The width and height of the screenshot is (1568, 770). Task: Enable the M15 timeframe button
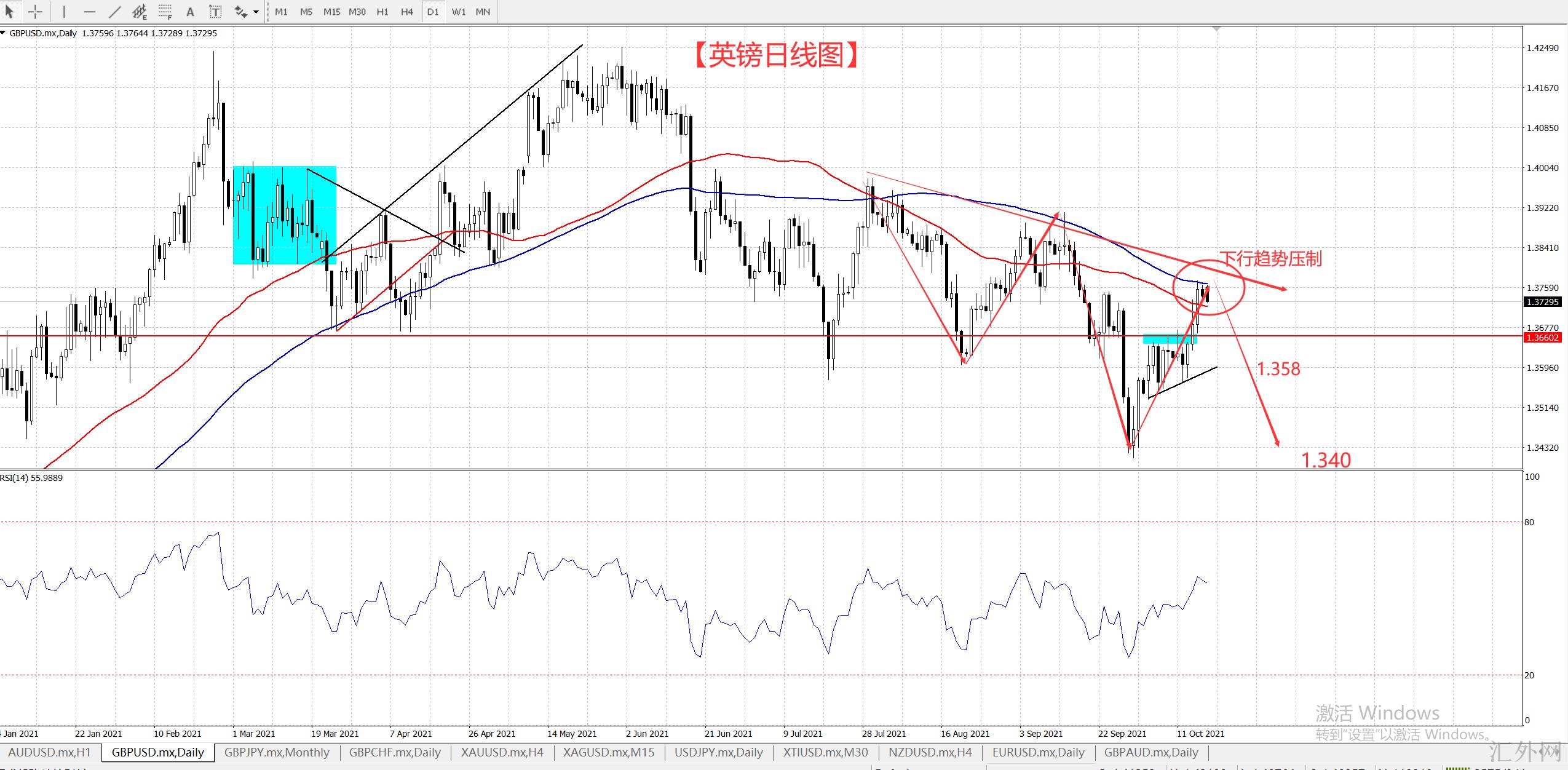(331, 12)
